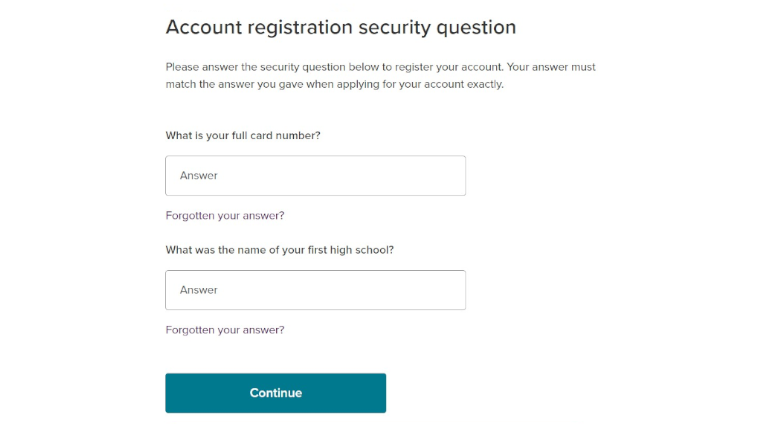The height and width of the screenshot is (433, 780).
Task: Submit the security answers with Continue
Action: point(275,393)
